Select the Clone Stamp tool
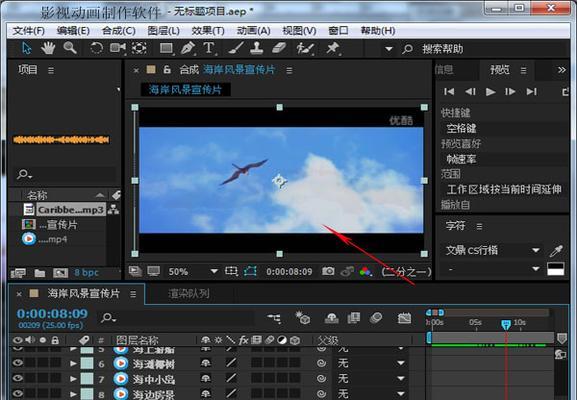 (x=256, y=48)
